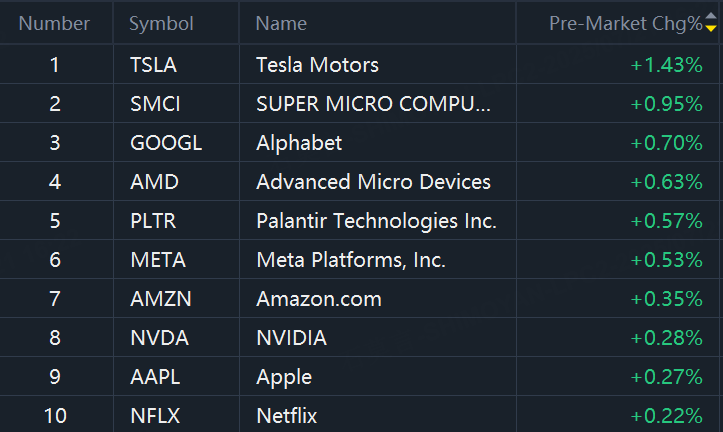Select row number 4 cell
723x432 pixels.
[x=55, y=182]
